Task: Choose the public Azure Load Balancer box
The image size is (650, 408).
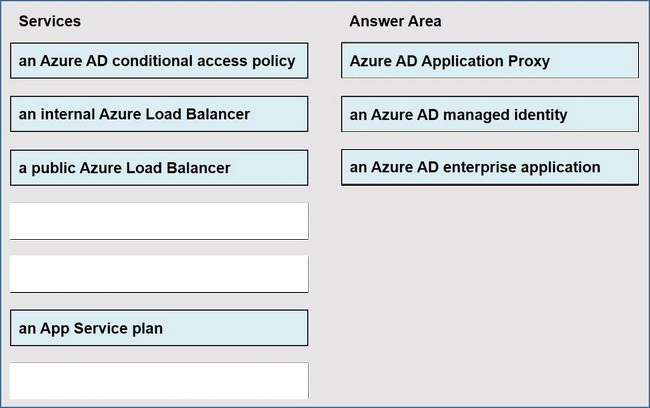Action: (x=159, y=168)
